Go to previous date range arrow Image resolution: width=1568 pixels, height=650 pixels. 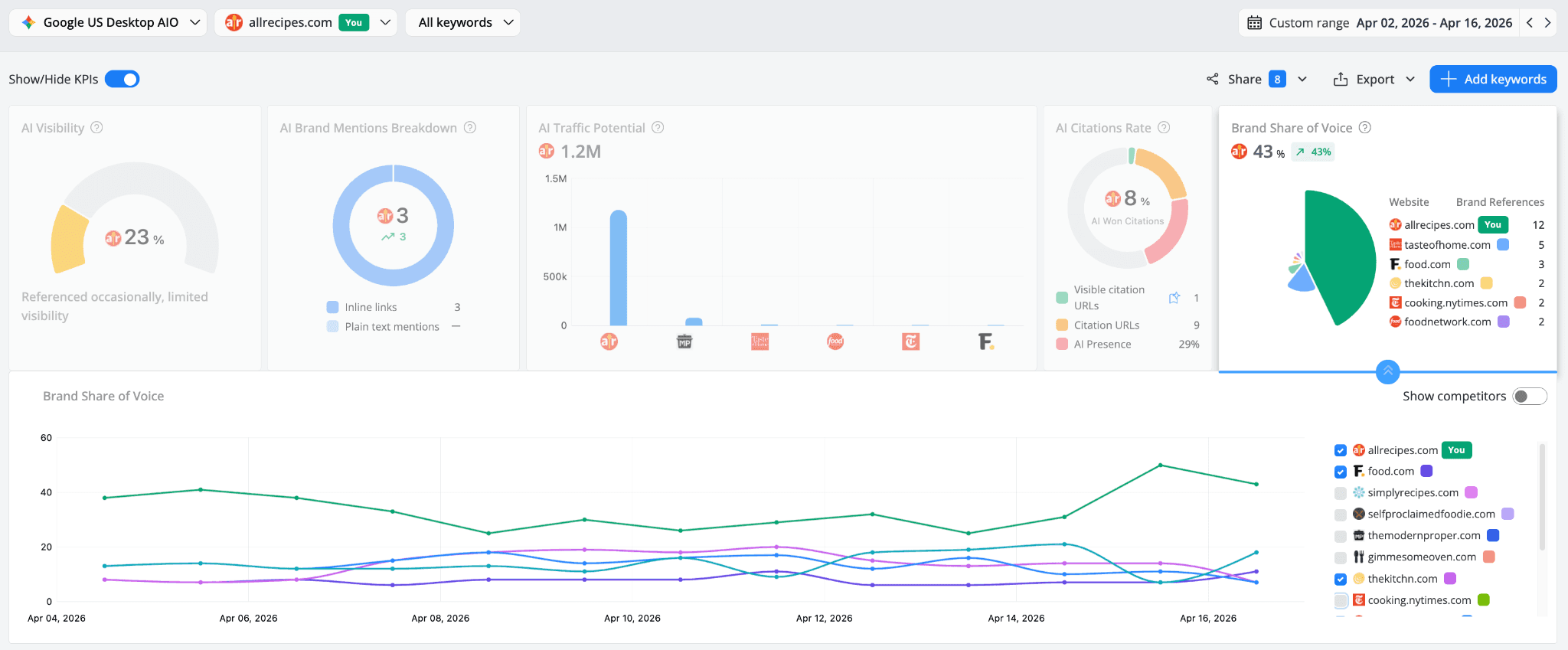click(1530, 22)
